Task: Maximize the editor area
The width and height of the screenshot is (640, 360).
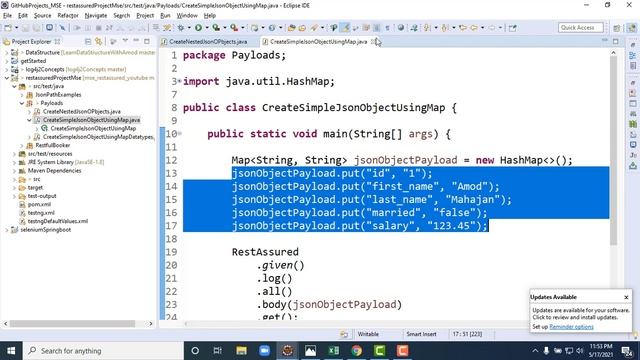Action: [616, 41]
